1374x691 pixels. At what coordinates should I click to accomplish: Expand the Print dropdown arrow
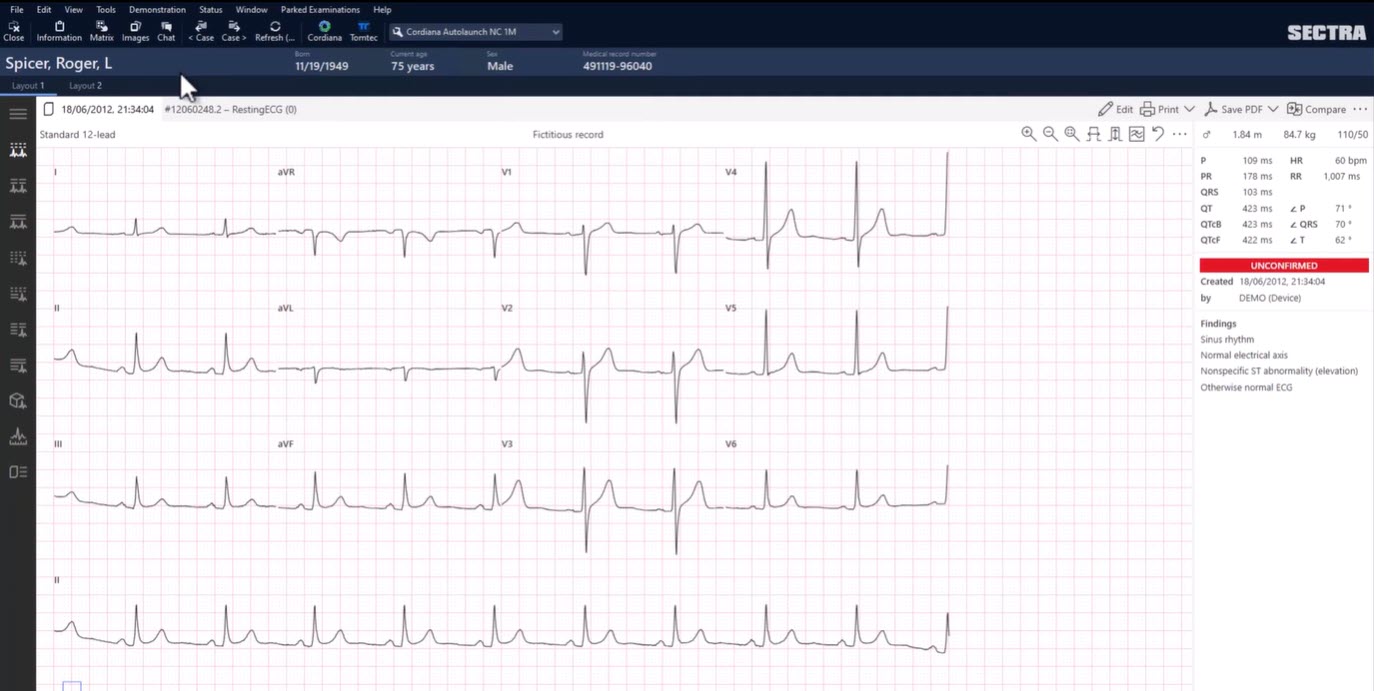point(1189,109)
